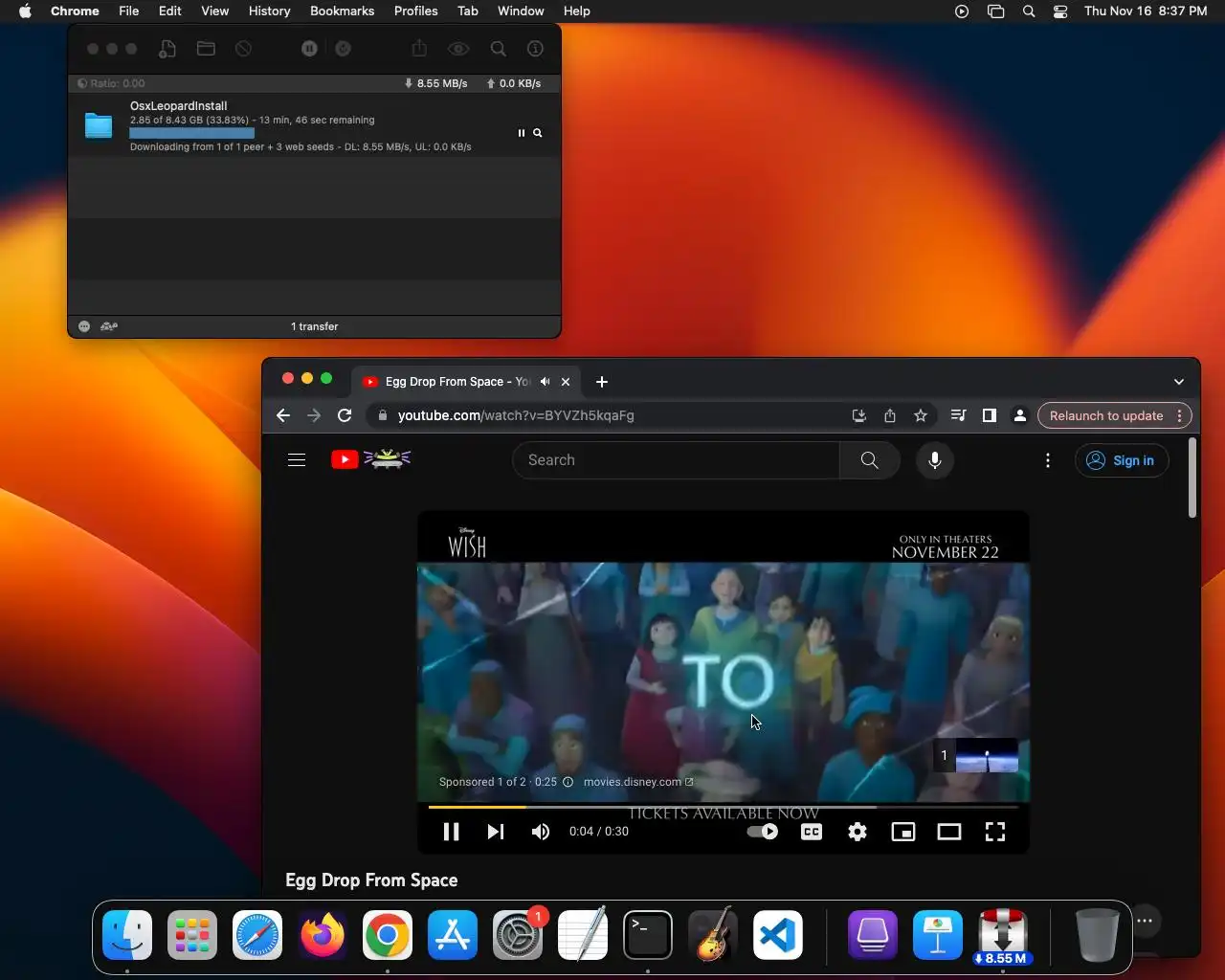Click the filter search icon in Transmission toolbar
The image size is (1225, 980).
tap(498, 49)
